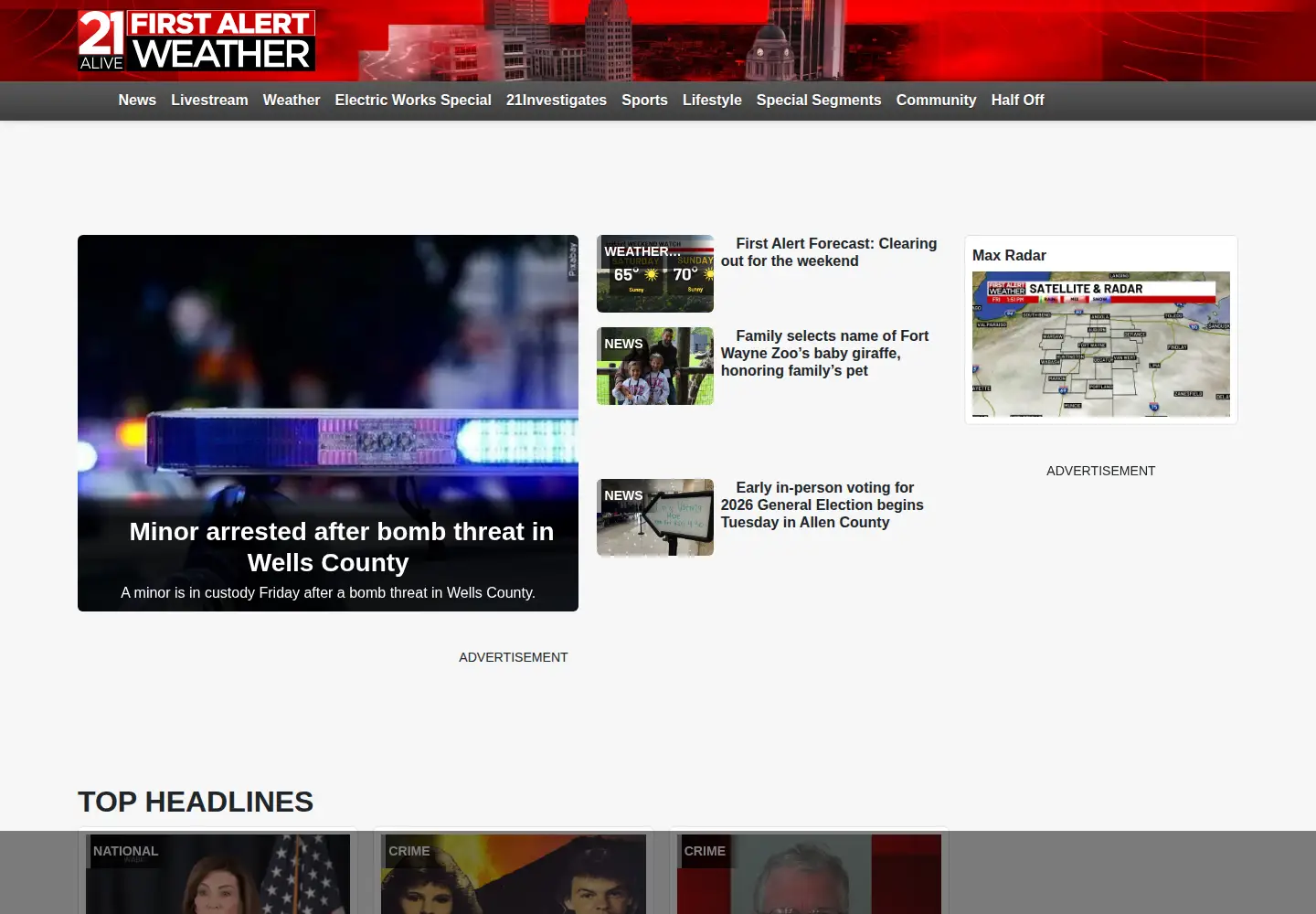Go to 21Investigates section
The image size is (1316, 914).
coord(557,100)
